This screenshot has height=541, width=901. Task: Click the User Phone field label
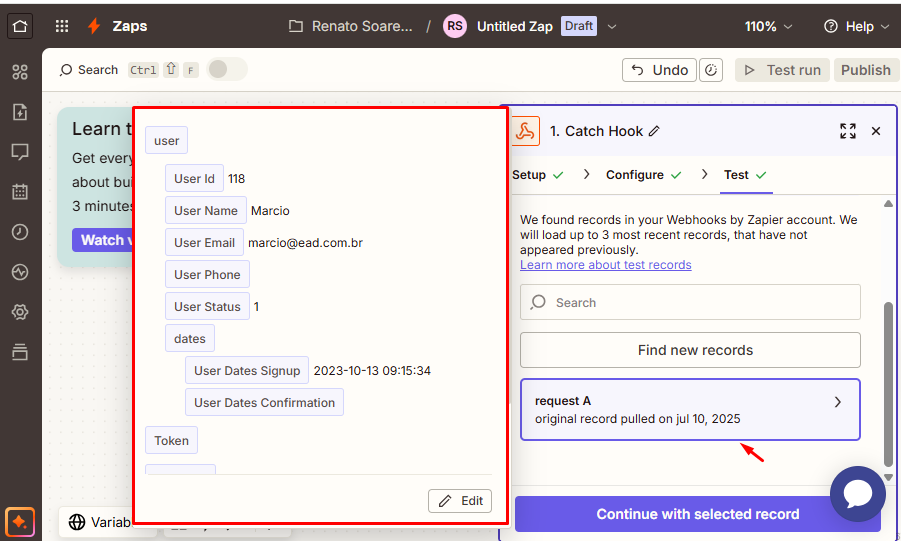(207, 274)
